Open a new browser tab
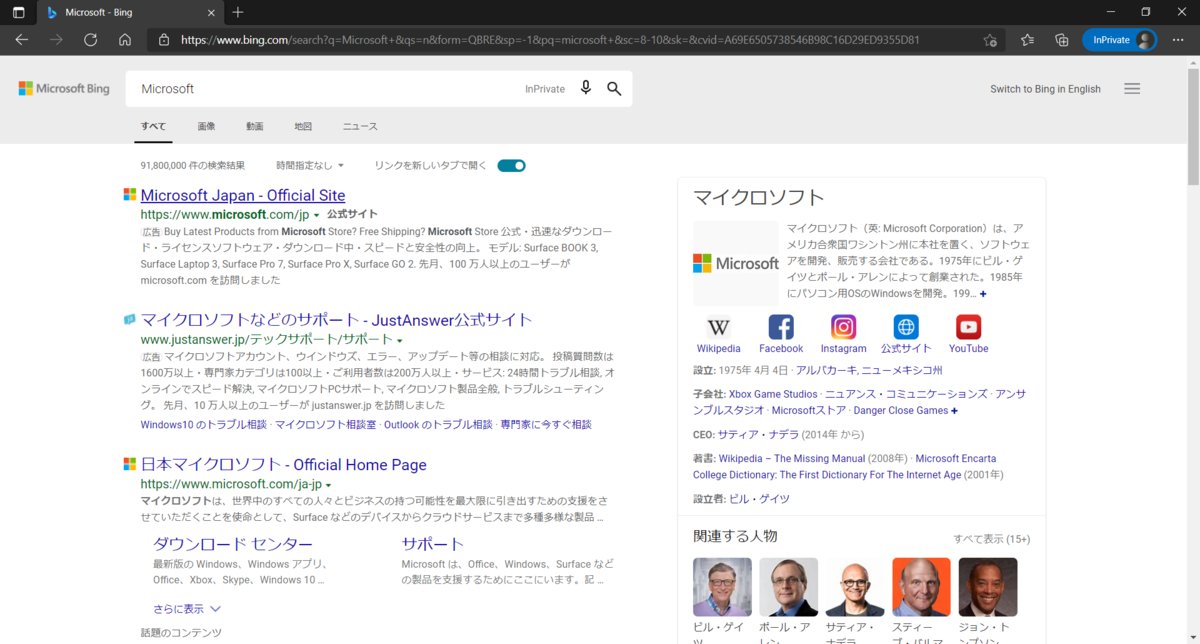 tap(238, 12)
